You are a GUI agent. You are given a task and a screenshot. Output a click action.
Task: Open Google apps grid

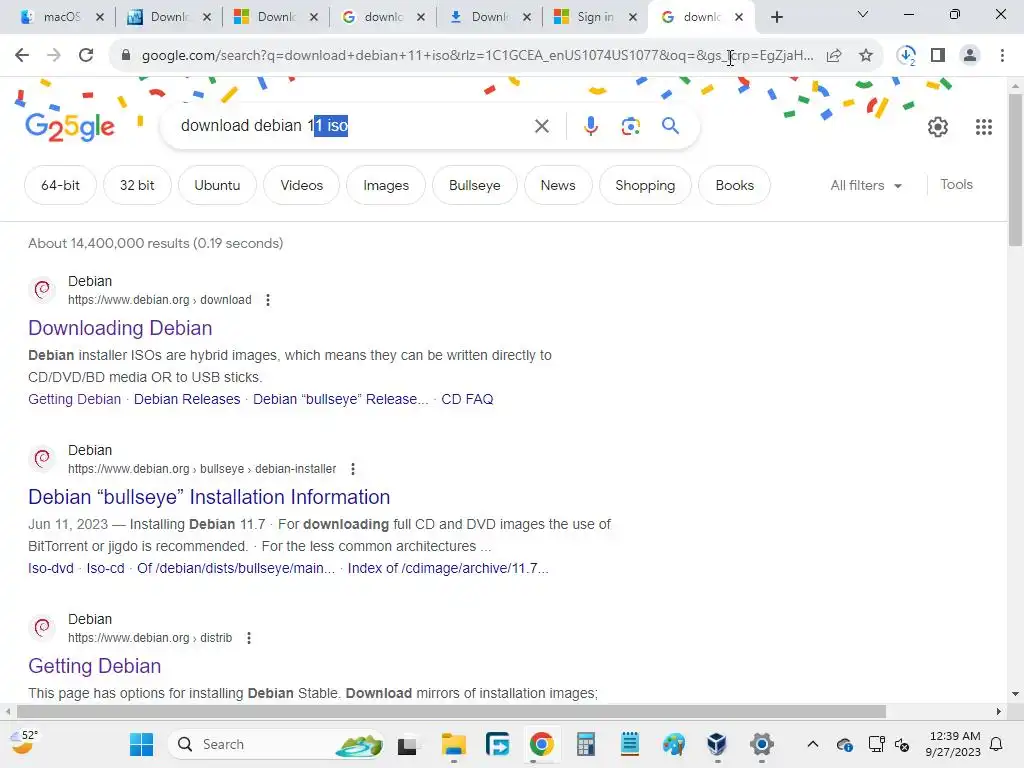984,127
